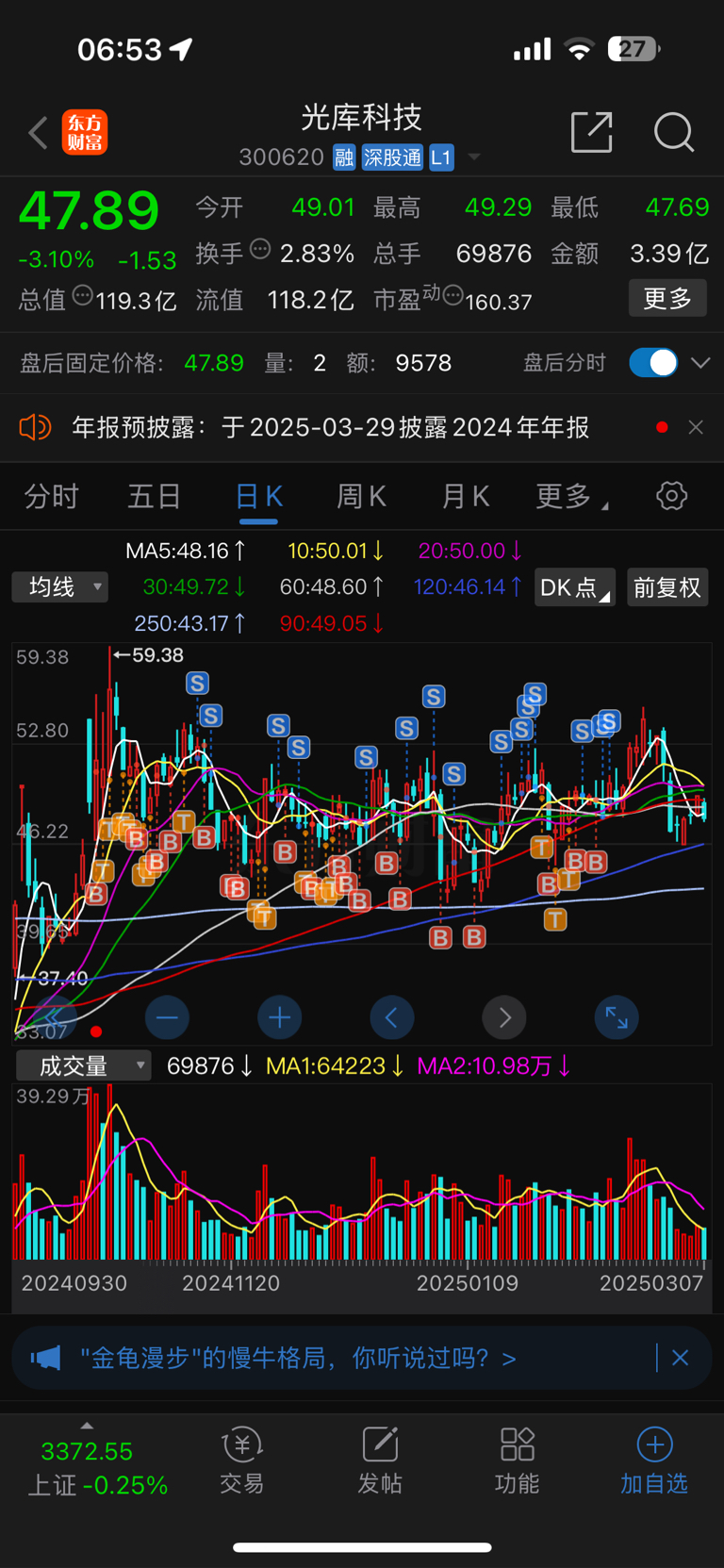The width and height of the screenshot is (724, 1568).
Task: Open the 年报预披露 announcement text
Action: (x=331, y=427)
